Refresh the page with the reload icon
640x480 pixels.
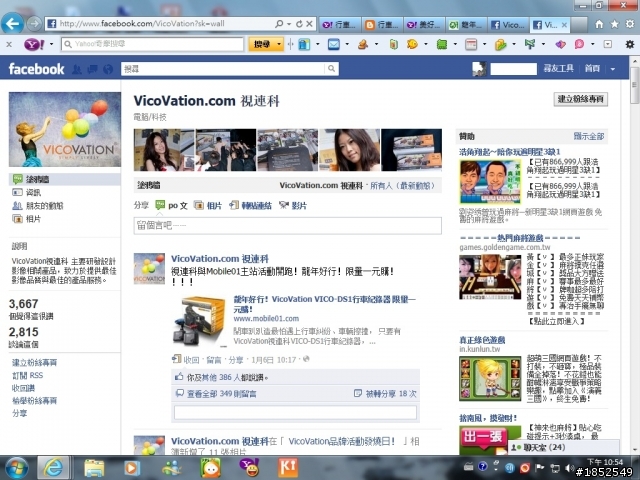(299, 24)
